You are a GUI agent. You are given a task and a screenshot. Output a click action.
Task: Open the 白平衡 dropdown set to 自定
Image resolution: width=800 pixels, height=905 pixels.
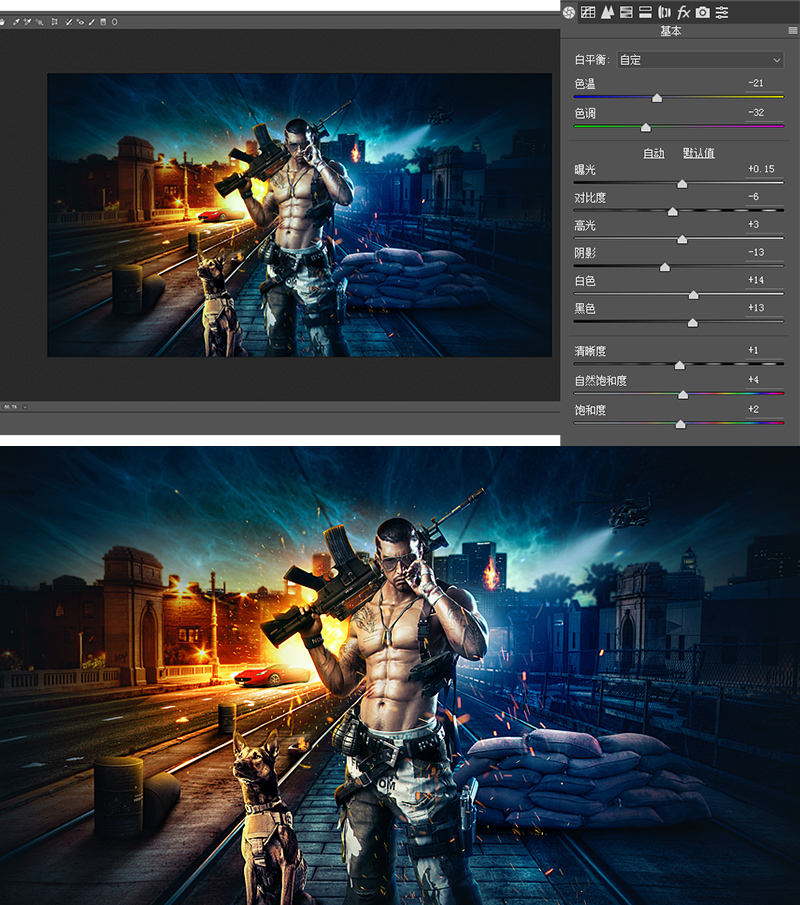click(x=700, y=60)
